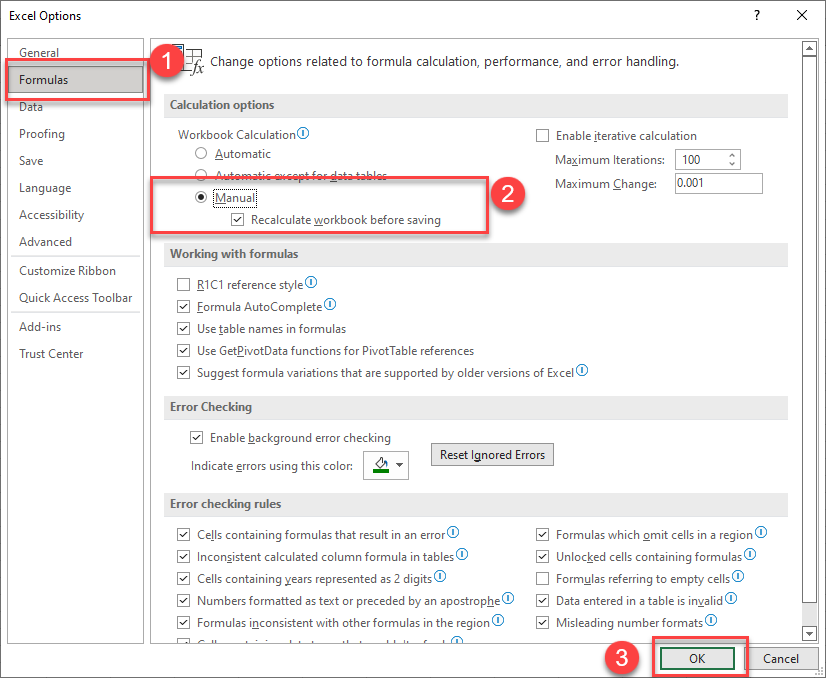Screen dimensions: 826x678
Task: Click the Help question mark button
Action: [x=757, y=15]
